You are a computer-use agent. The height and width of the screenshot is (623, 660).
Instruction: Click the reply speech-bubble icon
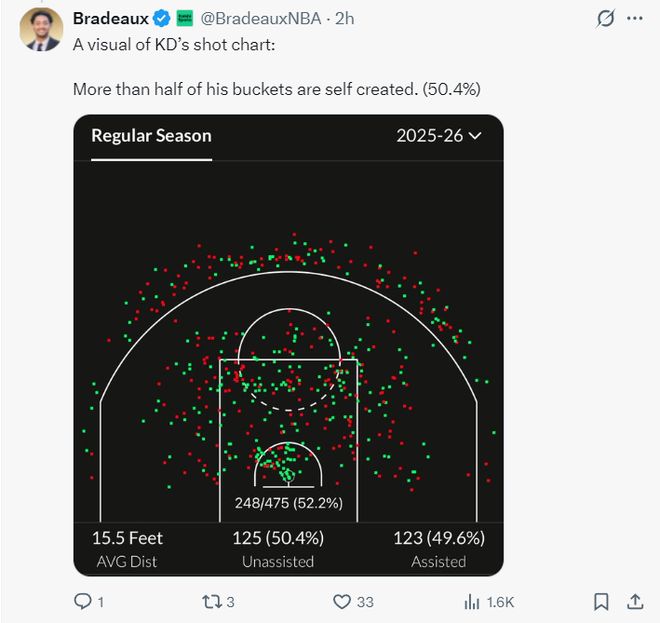point(84,601)
